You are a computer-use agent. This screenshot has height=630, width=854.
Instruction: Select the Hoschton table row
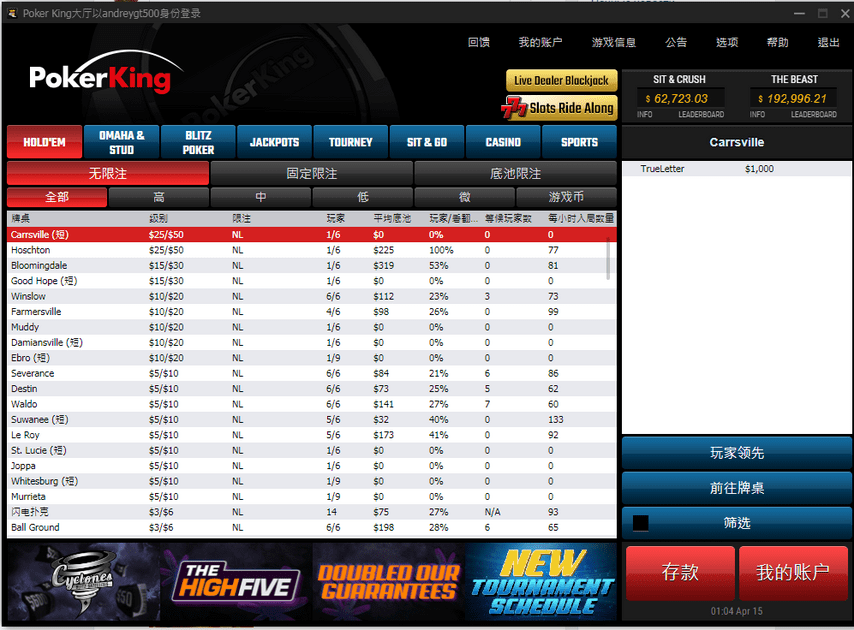click(x=312, y=250)
